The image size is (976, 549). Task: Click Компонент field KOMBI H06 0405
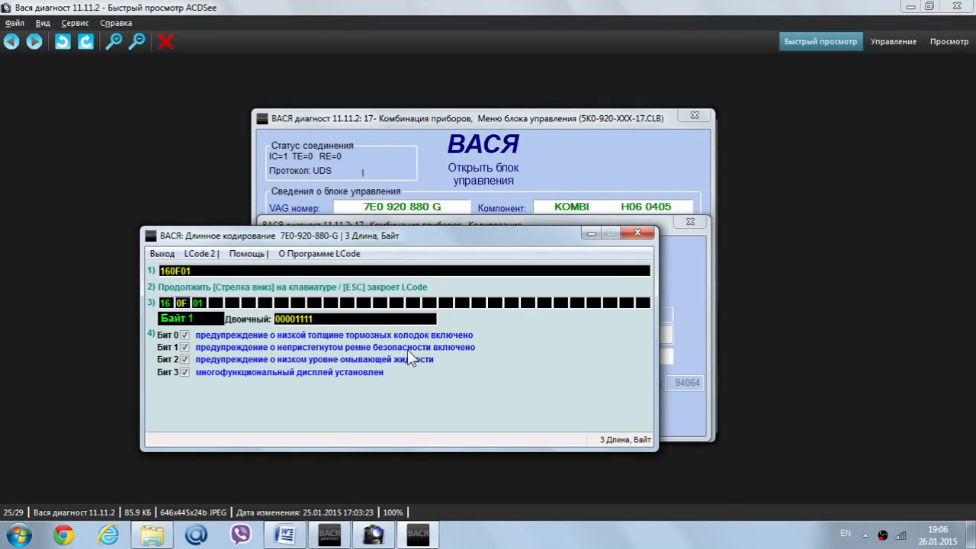[612, 207]
